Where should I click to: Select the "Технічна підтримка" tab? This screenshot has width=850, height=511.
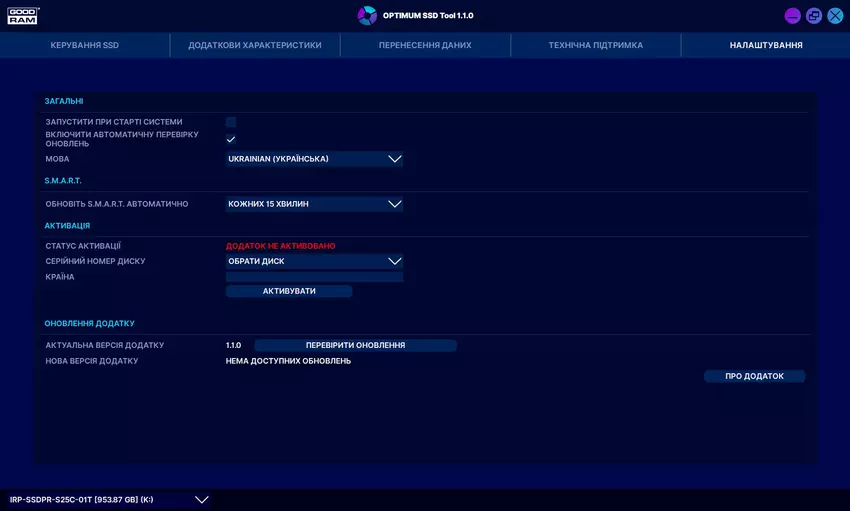pos(596,45)
